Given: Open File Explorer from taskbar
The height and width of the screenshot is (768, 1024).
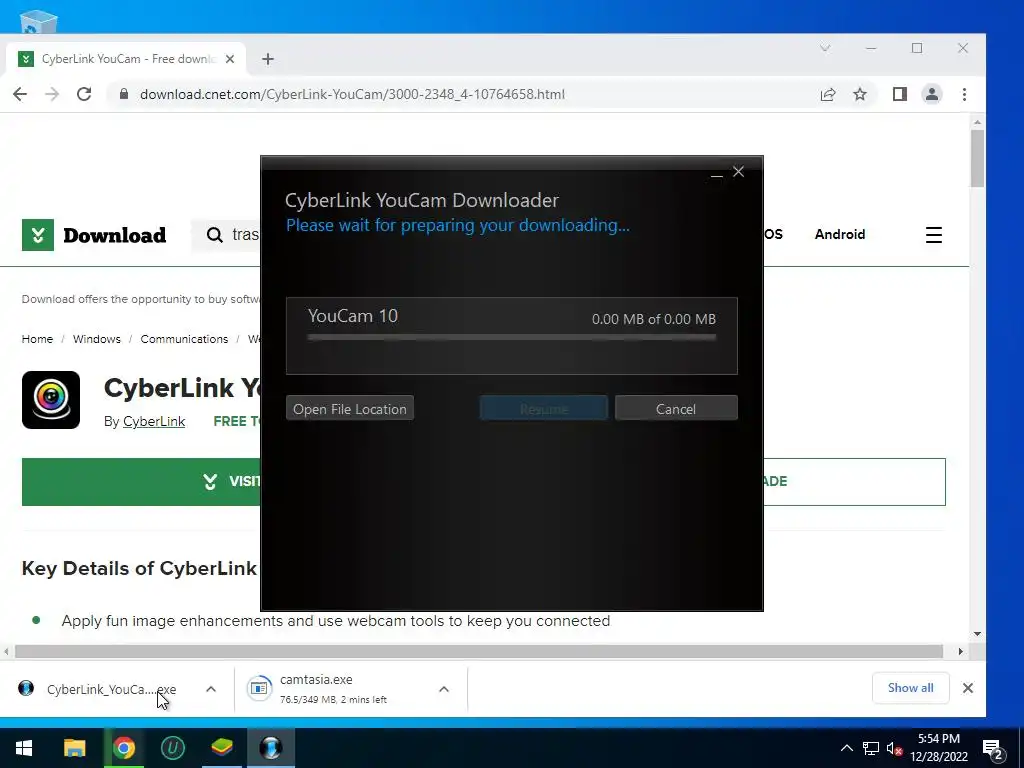Looking at the screenshot, I should pos(74,748).
